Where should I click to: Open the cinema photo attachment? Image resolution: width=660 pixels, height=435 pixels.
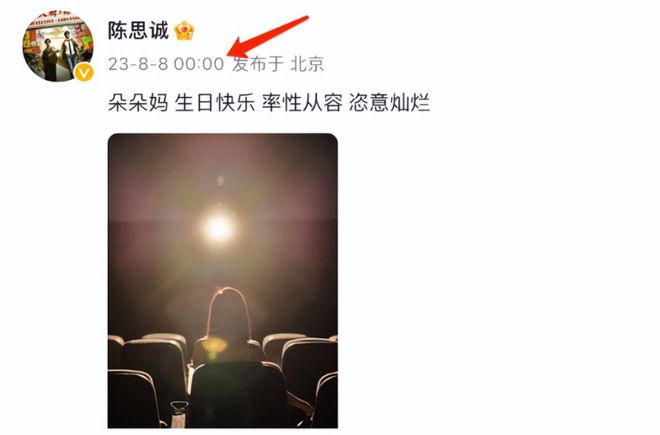pos(223,280)
